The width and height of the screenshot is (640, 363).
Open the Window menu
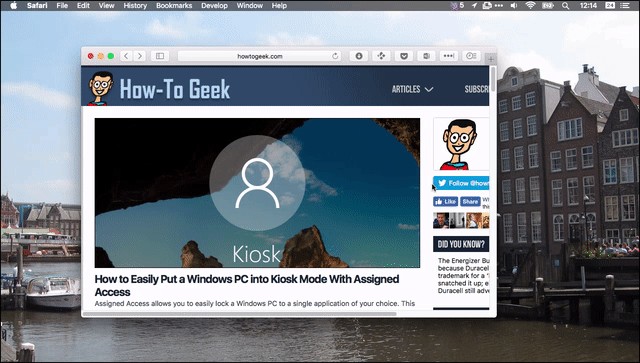(250, 5)
